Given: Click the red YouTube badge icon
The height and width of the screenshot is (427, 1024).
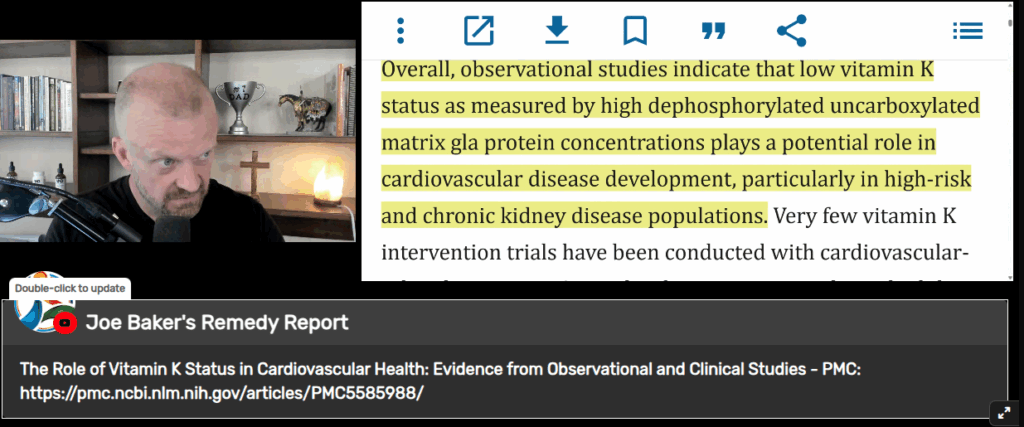Looking at the screenshot, I should [x=65, y=323].
